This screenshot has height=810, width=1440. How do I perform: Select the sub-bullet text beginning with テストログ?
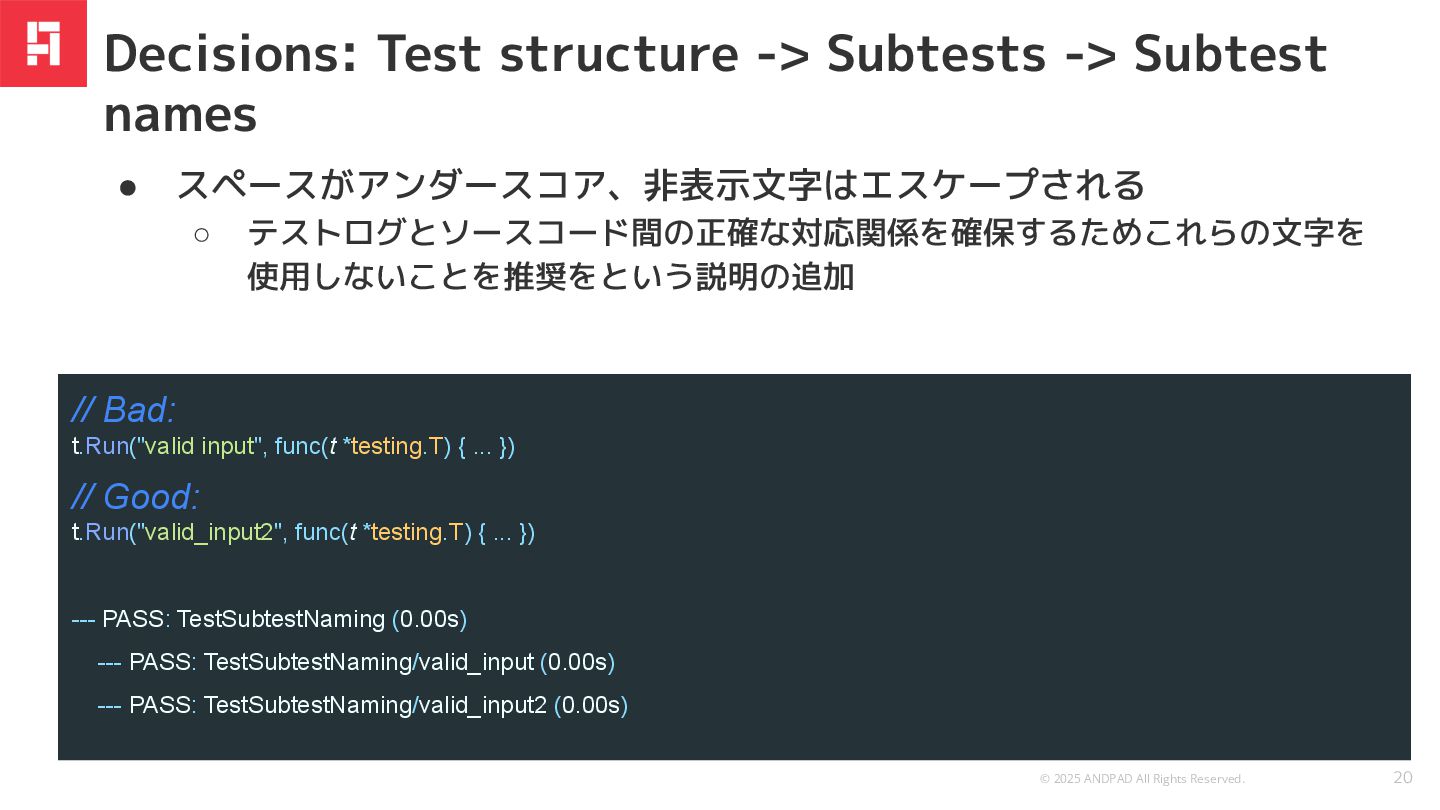point(805,234)
